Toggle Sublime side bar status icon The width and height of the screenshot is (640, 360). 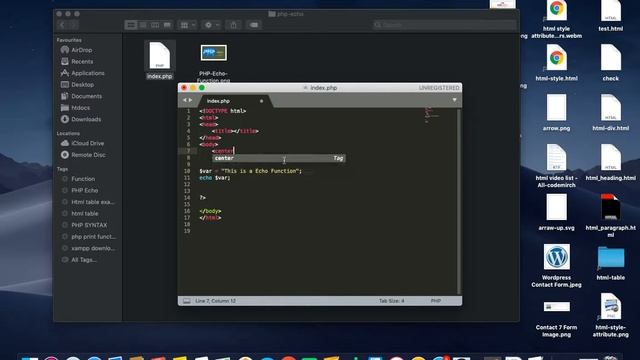[x=187, y=301]
